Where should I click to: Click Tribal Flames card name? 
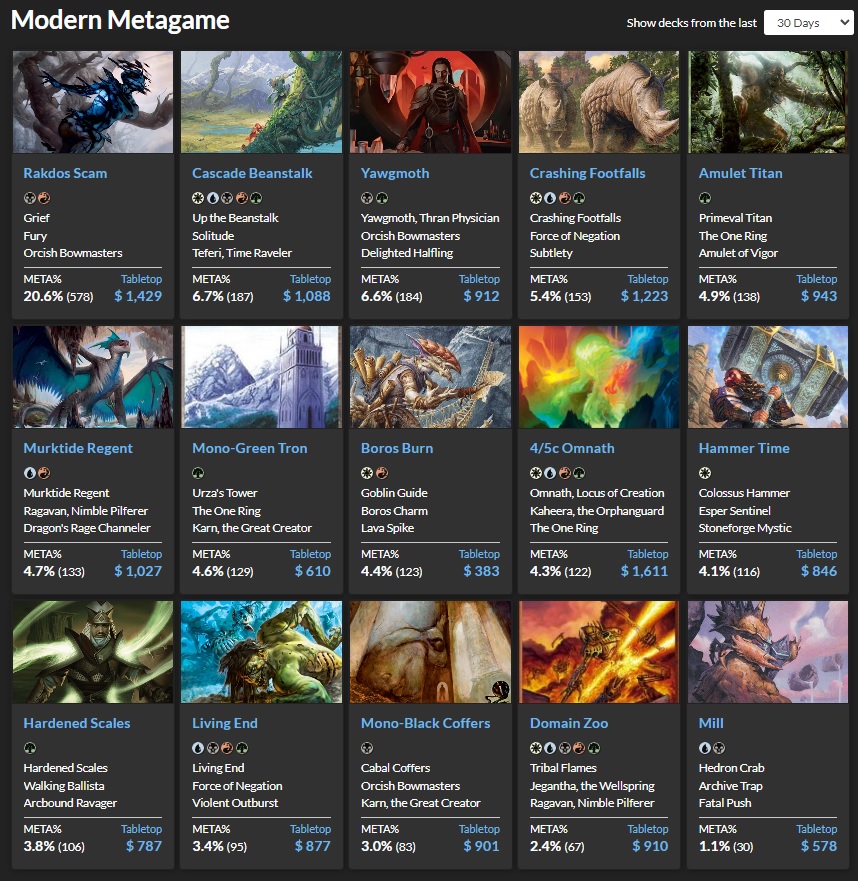point(563,768)
